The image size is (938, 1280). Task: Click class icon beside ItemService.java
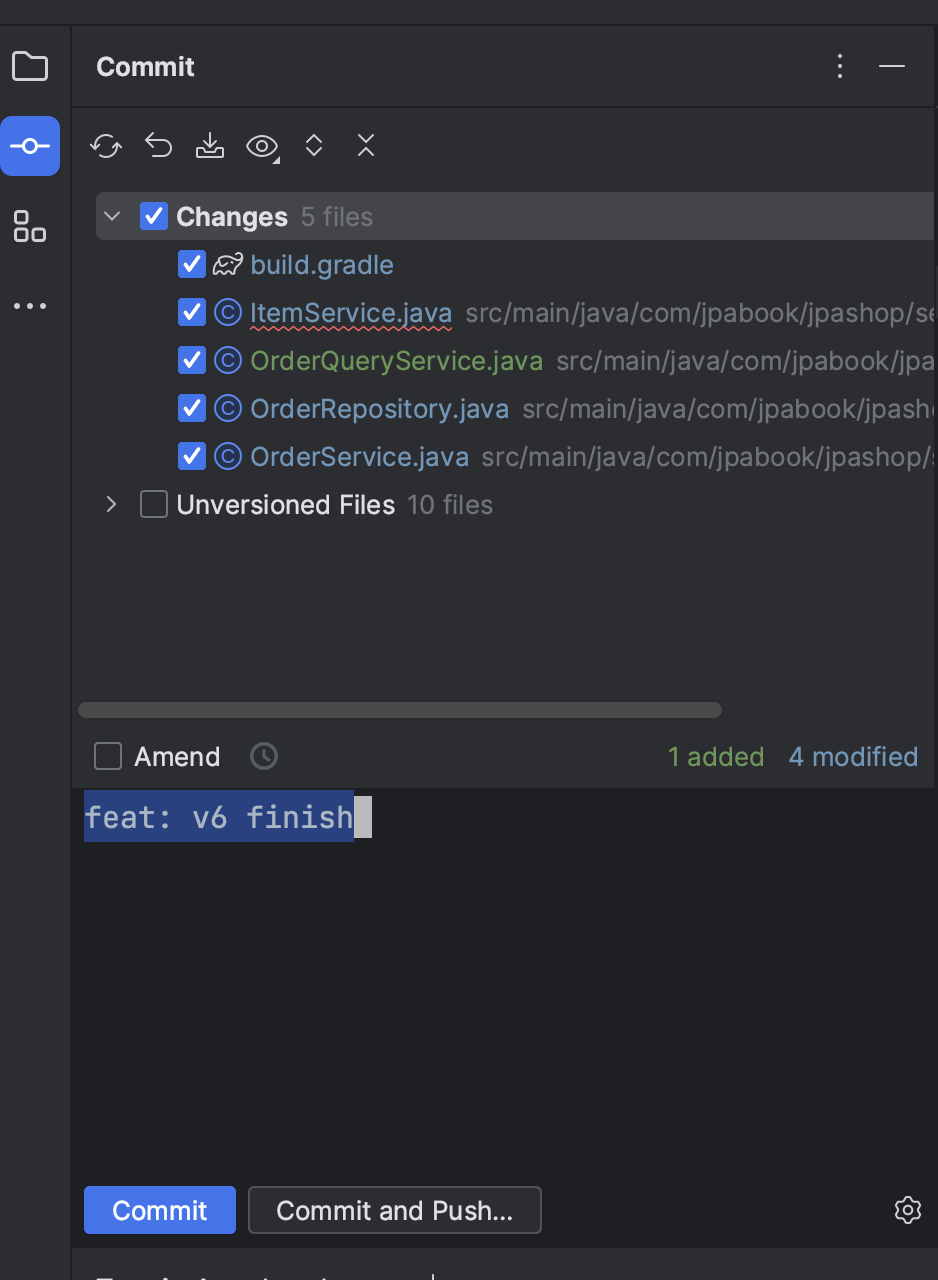point(228,313)
